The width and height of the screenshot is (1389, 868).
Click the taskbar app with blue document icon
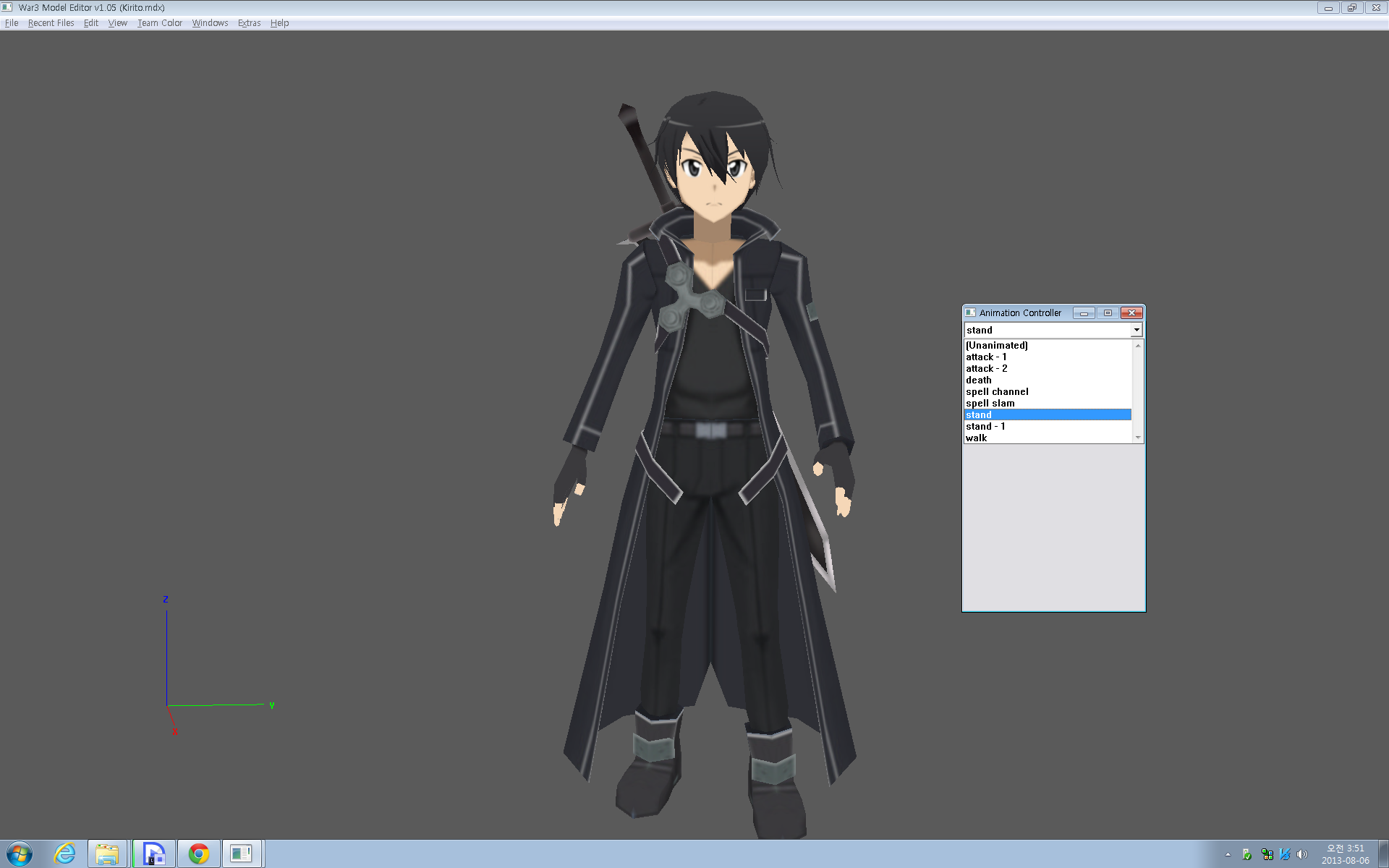pos(153,854)
